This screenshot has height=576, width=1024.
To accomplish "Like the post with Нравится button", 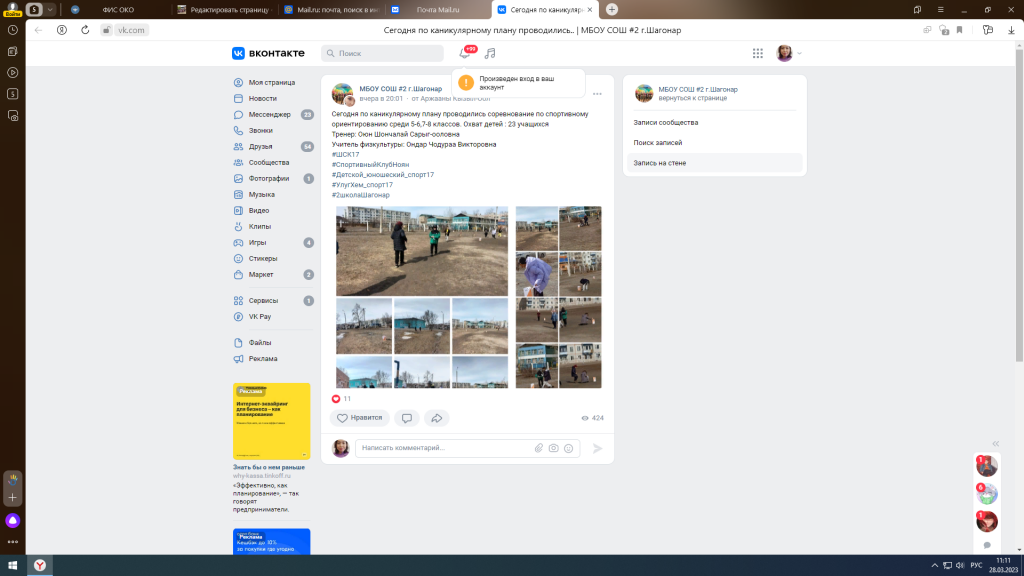I will coord(360,418).
